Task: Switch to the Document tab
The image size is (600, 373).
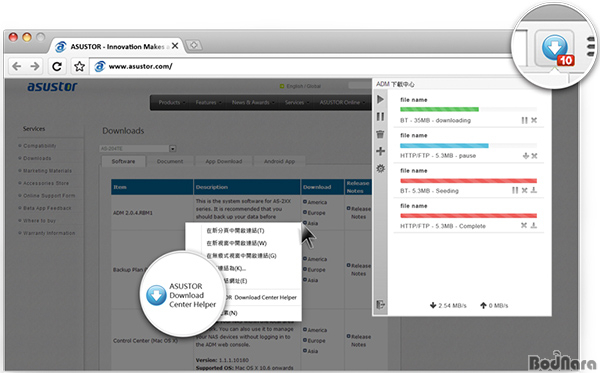Action: (170, 161)
